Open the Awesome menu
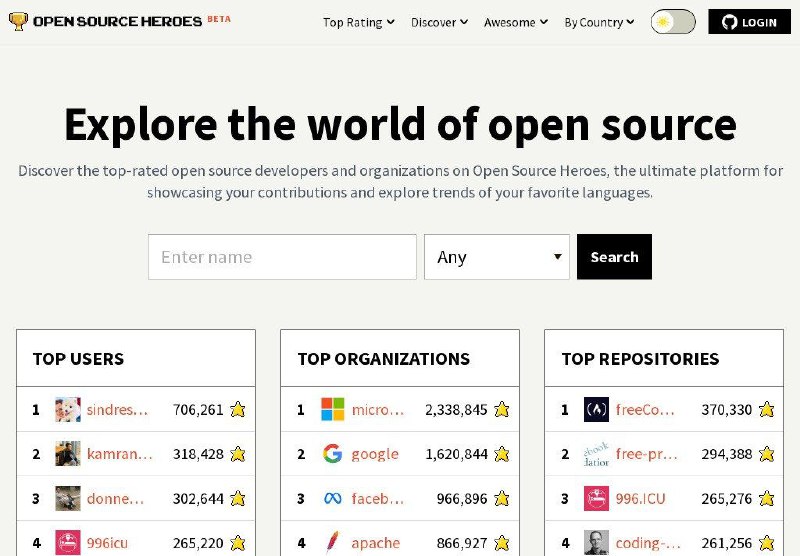Image resolution: width=800 pixels, height=556 pixels. pos(515,22)
